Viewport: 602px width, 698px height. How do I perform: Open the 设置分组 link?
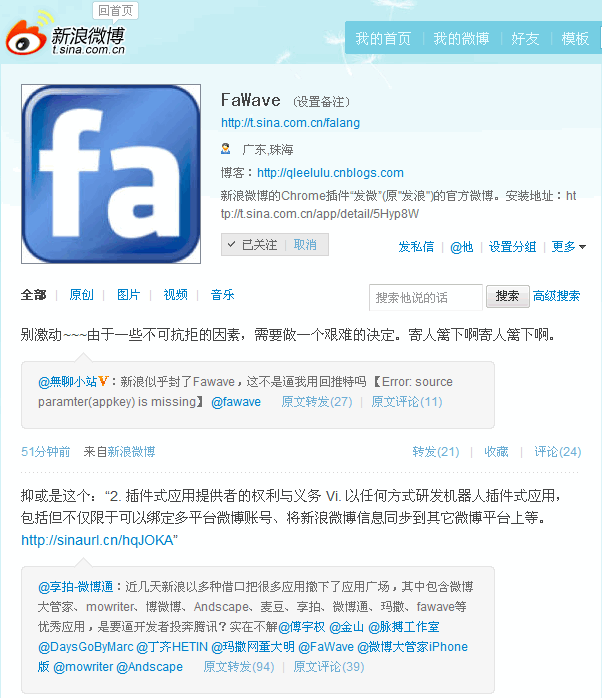(513, 247)
